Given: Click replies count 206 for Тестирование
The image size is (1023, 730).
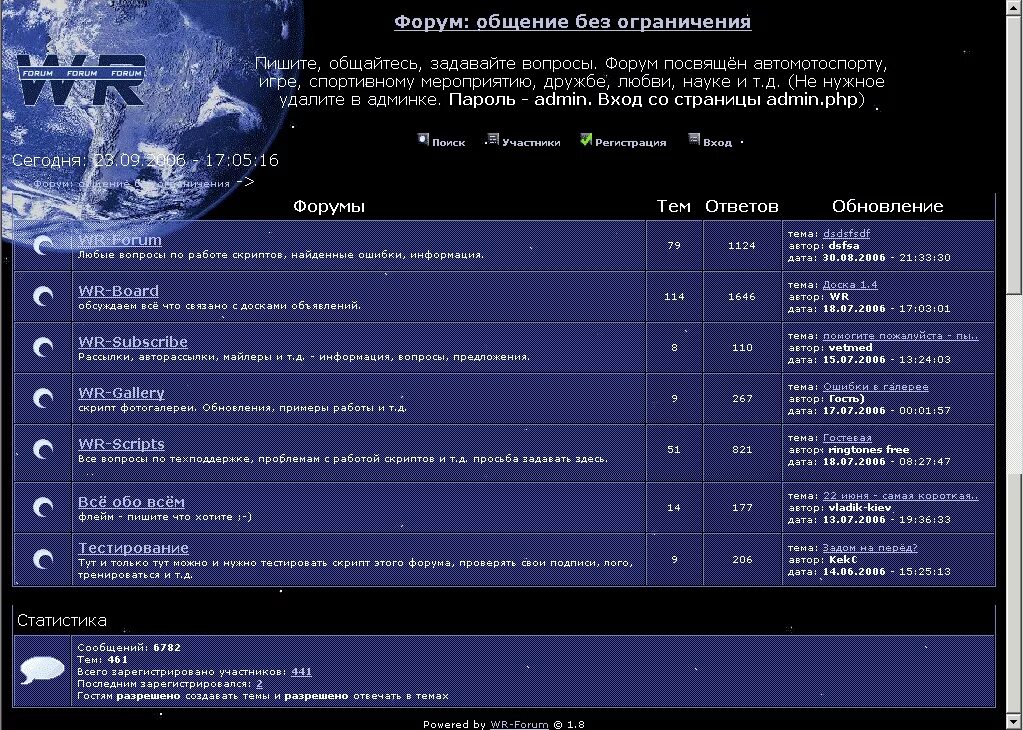Looking at the screenshot, I should tap(742, 559).
